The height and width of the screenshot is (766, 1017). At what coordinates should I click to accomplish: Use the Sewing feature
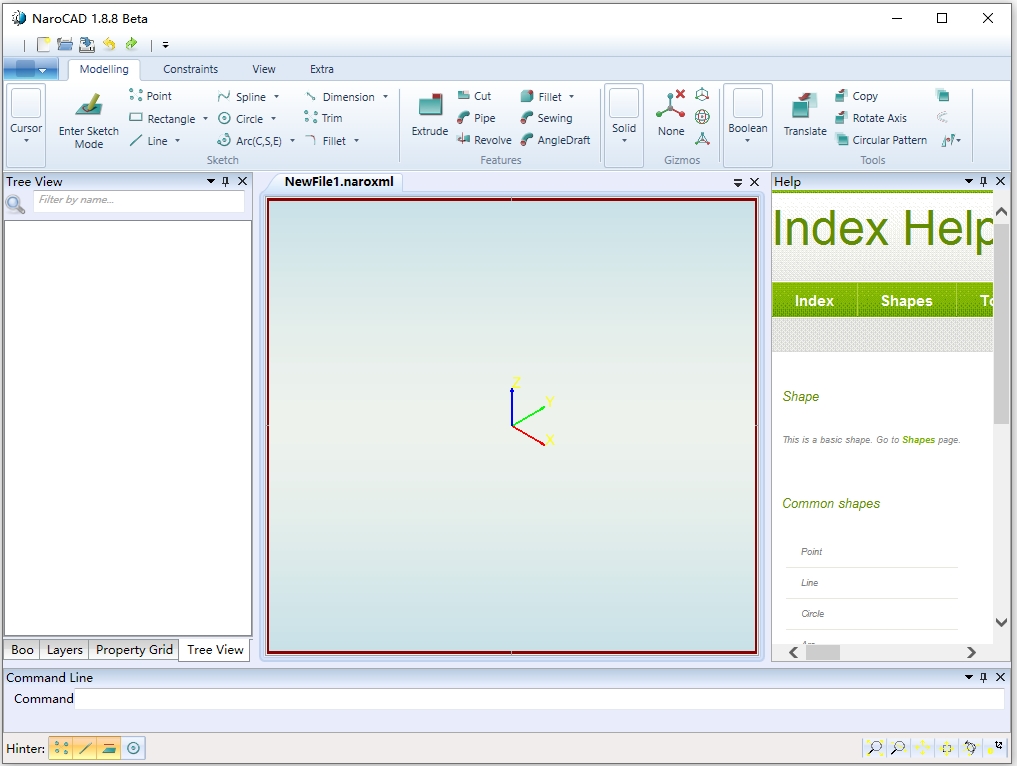tap(546, 118)
